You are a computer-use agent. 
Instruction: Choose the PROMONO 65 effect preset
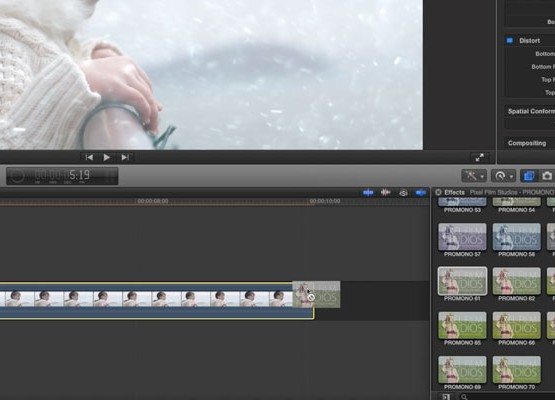point(462,325)
